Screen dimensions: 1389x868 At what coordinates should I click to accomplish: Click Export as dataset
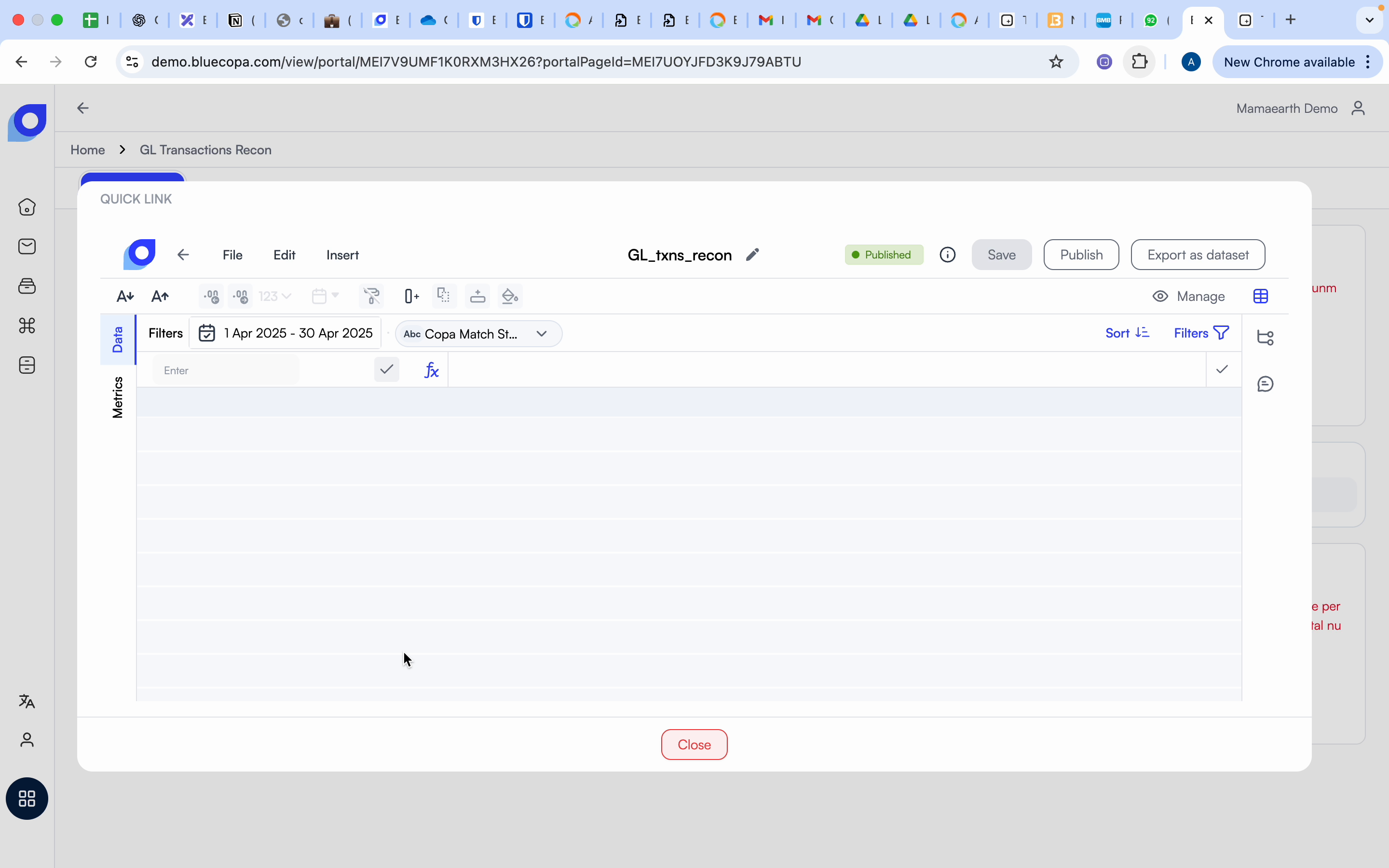pyautogui.click(x=1198, y=254)
